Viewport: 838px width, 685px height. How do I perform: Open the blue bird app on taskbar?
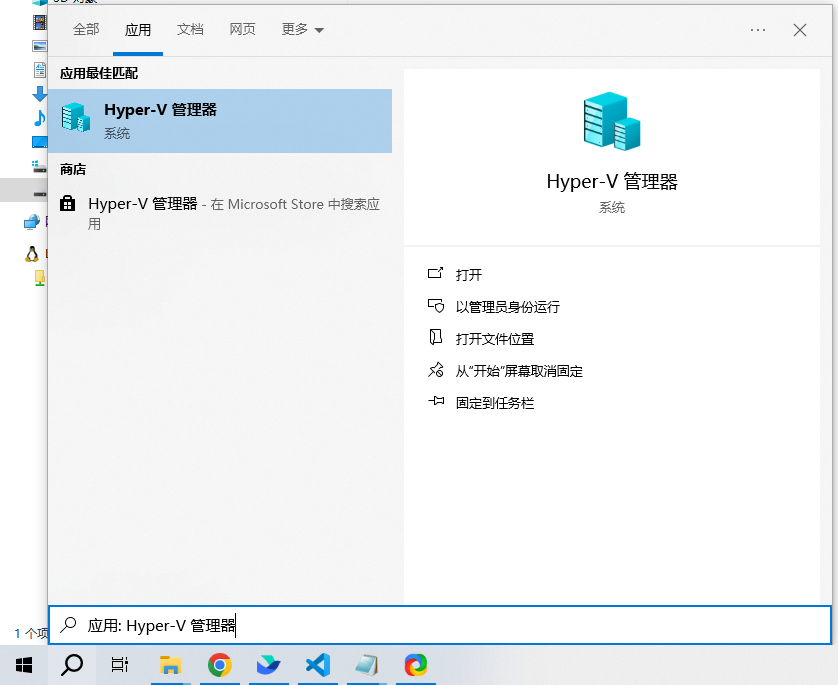click(268, 665)
